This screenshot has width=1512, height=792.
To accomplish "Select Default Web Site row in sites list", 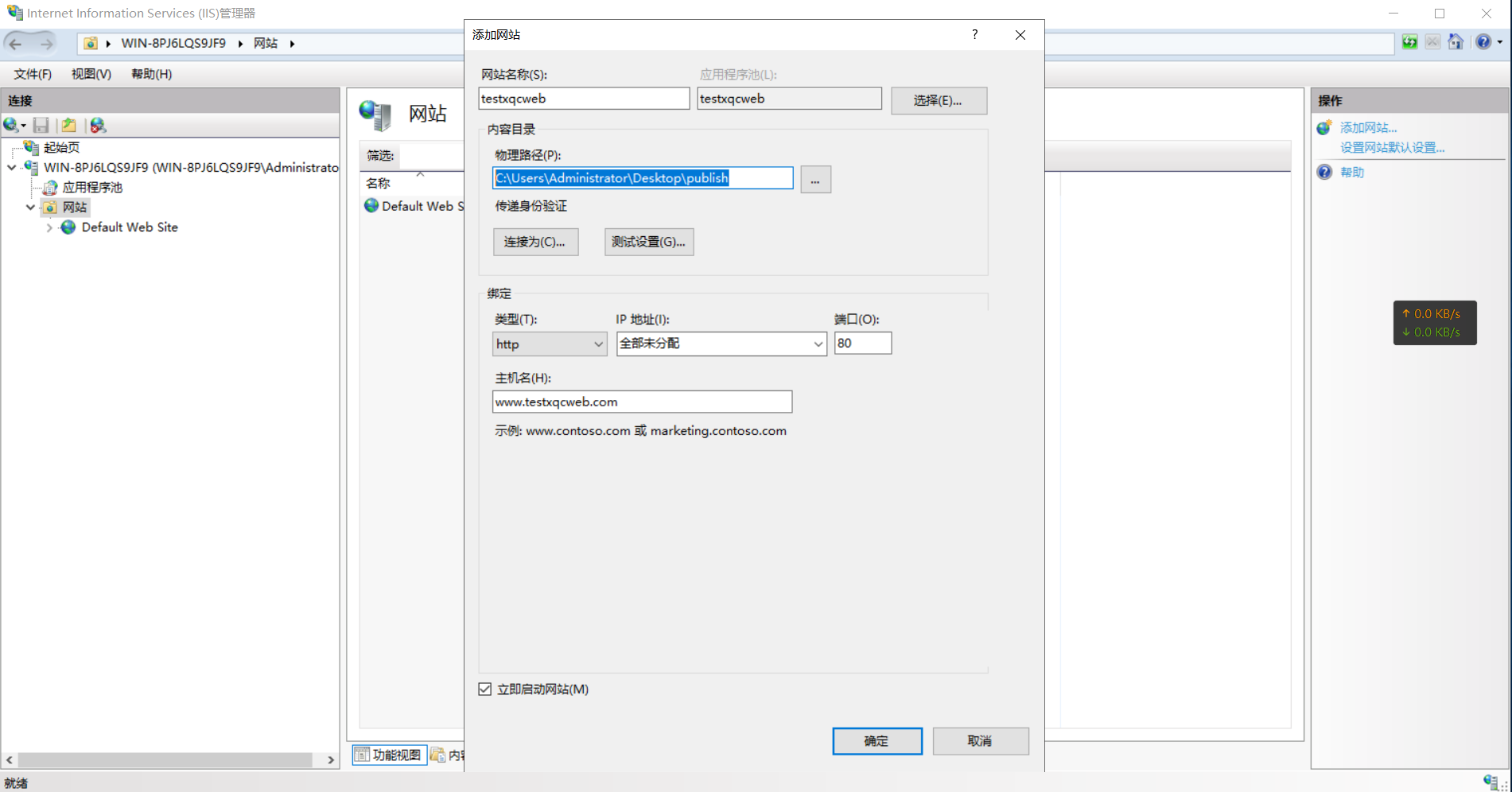I will [x=414, y=206].
